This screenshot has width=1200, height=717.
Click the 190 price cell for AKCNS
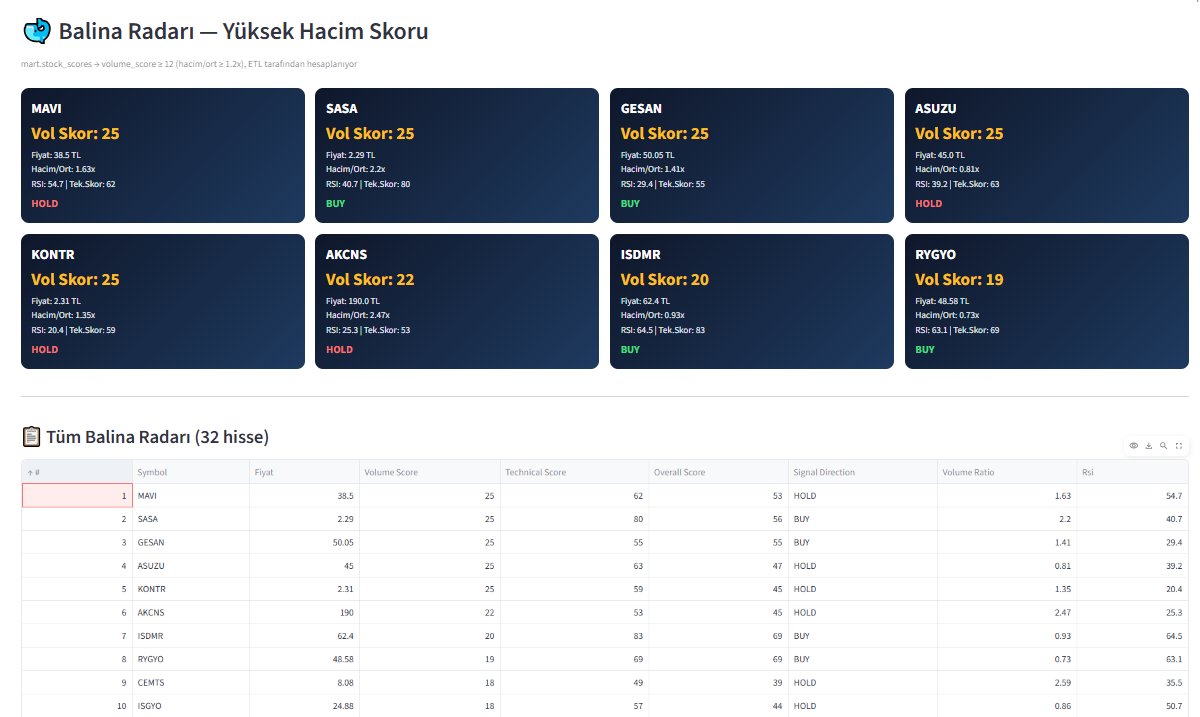(304, 612)
